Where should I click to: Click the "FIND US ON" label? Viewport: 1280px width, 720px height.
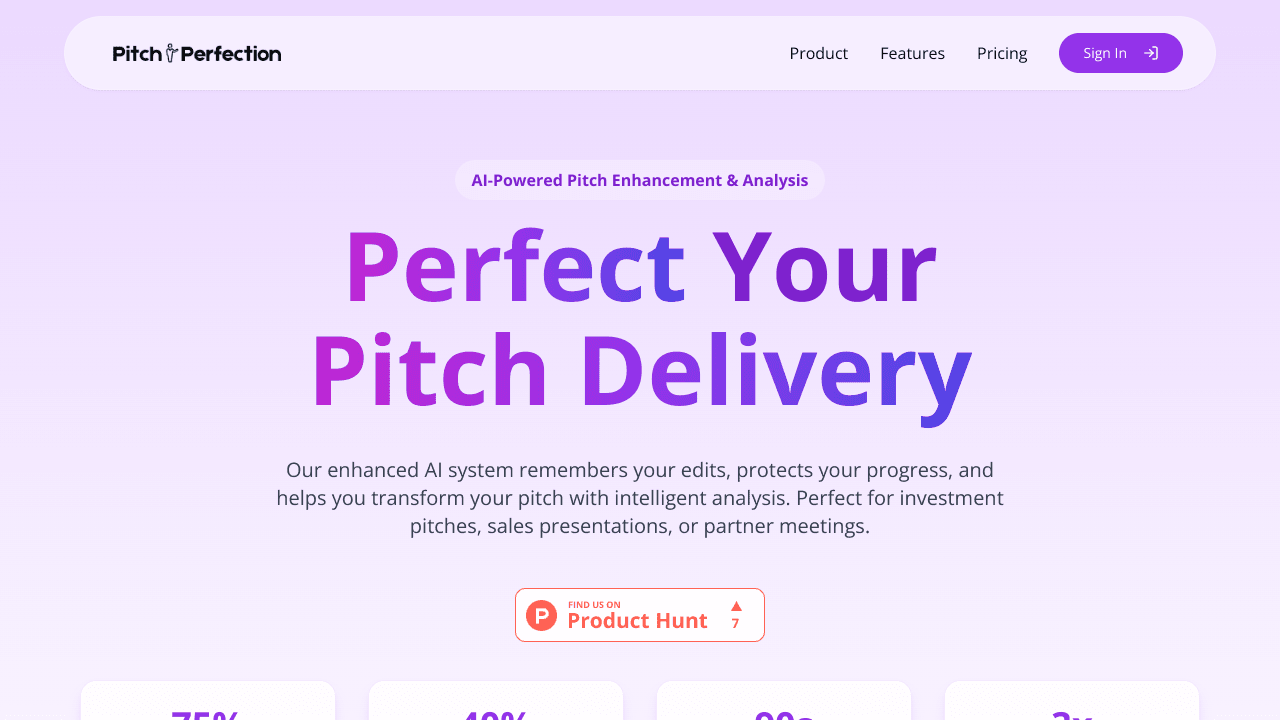(594, 605)
